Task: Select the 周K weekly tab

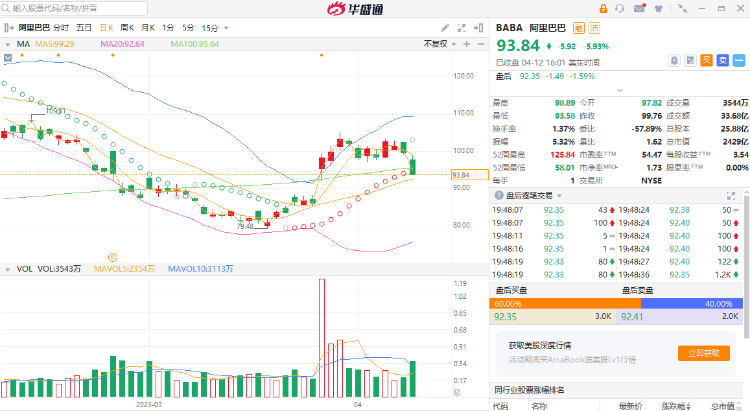Action: point(127,28)
